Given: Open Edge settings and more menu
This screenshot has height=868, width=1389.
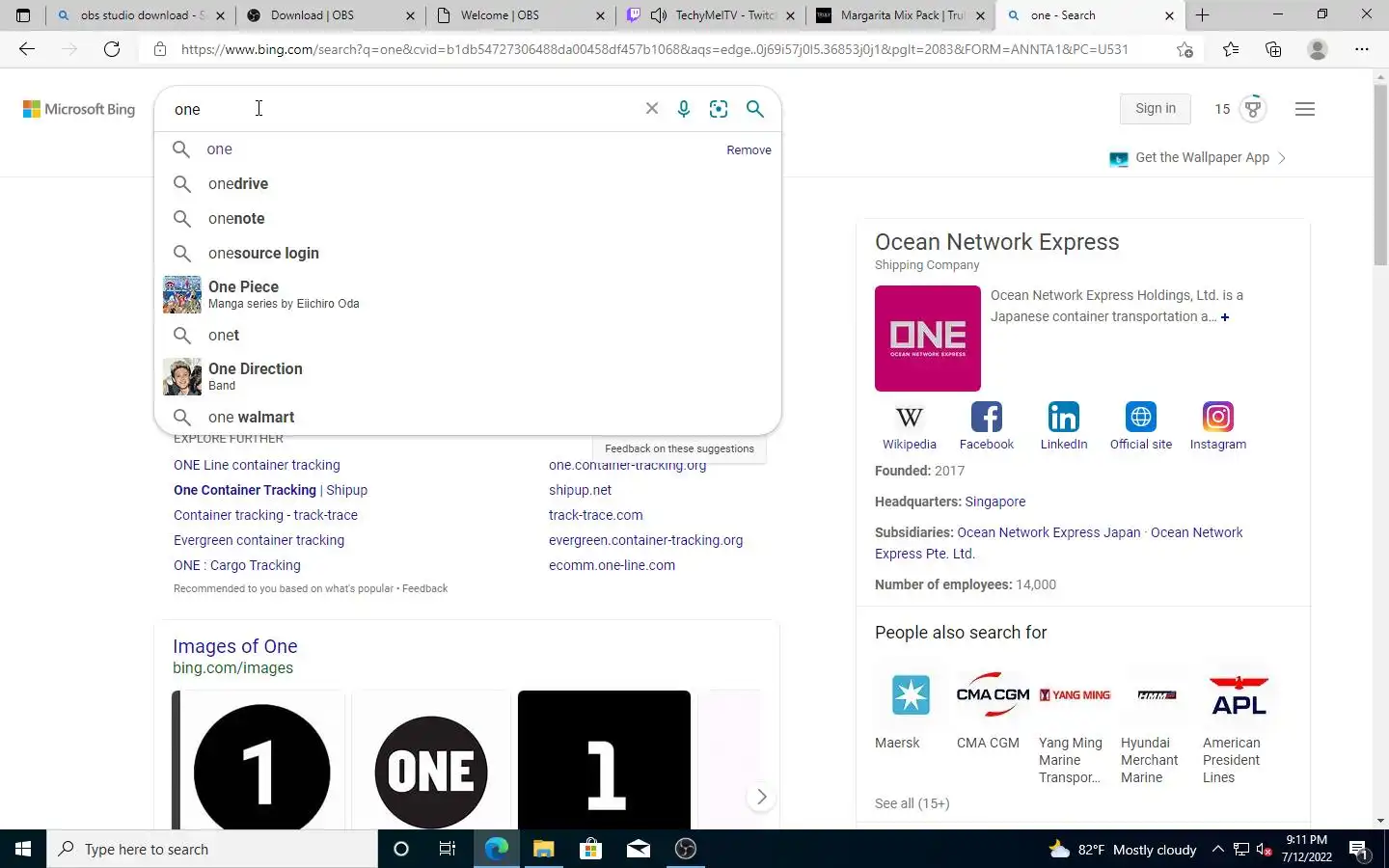Looking at the screenshot, I should 1362,49.
